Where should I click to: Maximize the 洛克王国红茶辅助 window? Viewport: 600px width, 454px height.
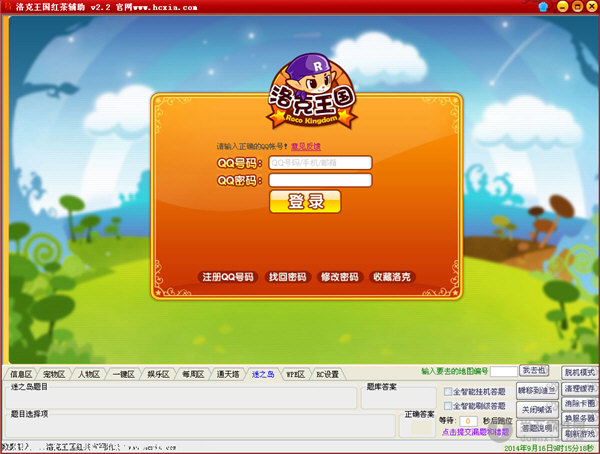pyautogui.click(x=577, y=7)
